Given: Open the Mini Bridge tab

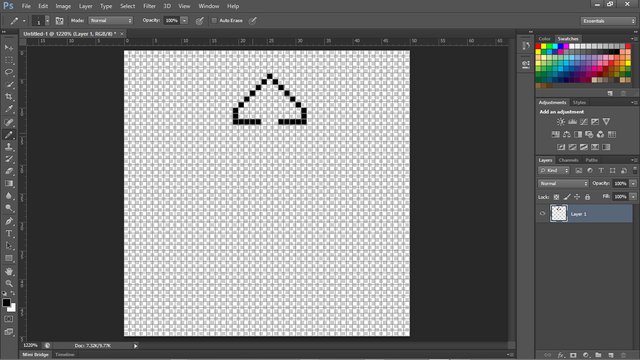Looking at the screenshot, I should [35, 354].
